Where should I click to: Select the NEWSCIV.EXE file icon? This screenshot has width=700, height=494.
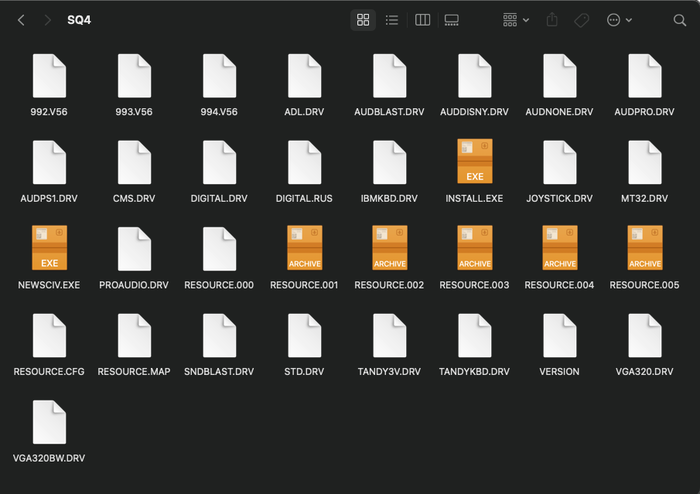tap(49, 249)
